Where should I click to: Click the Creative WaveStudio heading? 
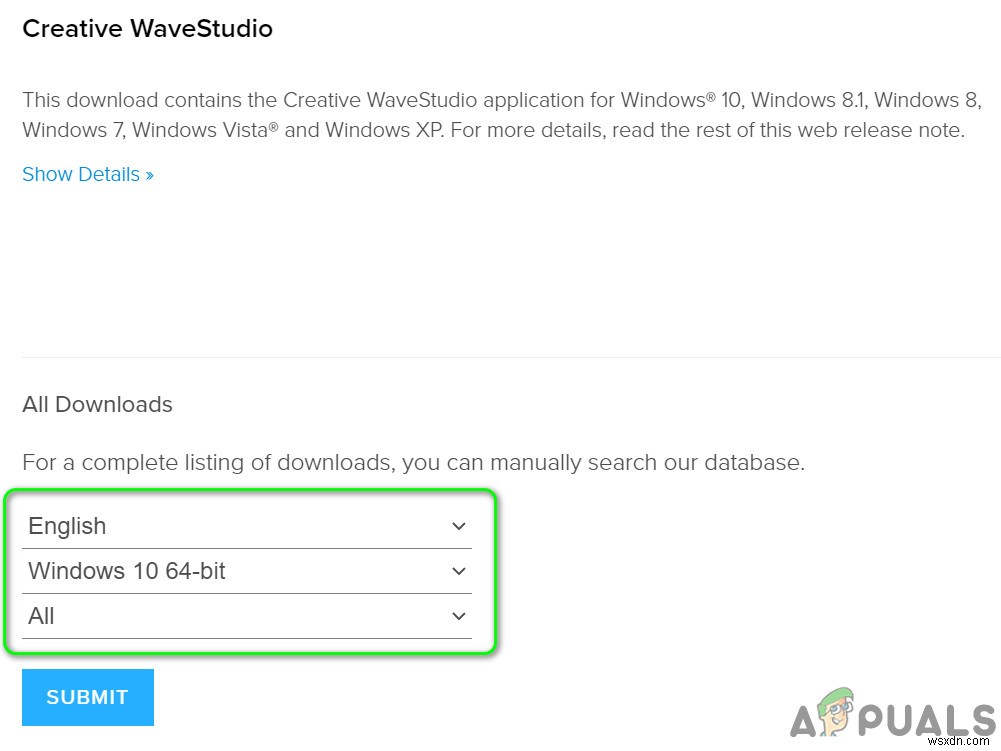(147, 29)
